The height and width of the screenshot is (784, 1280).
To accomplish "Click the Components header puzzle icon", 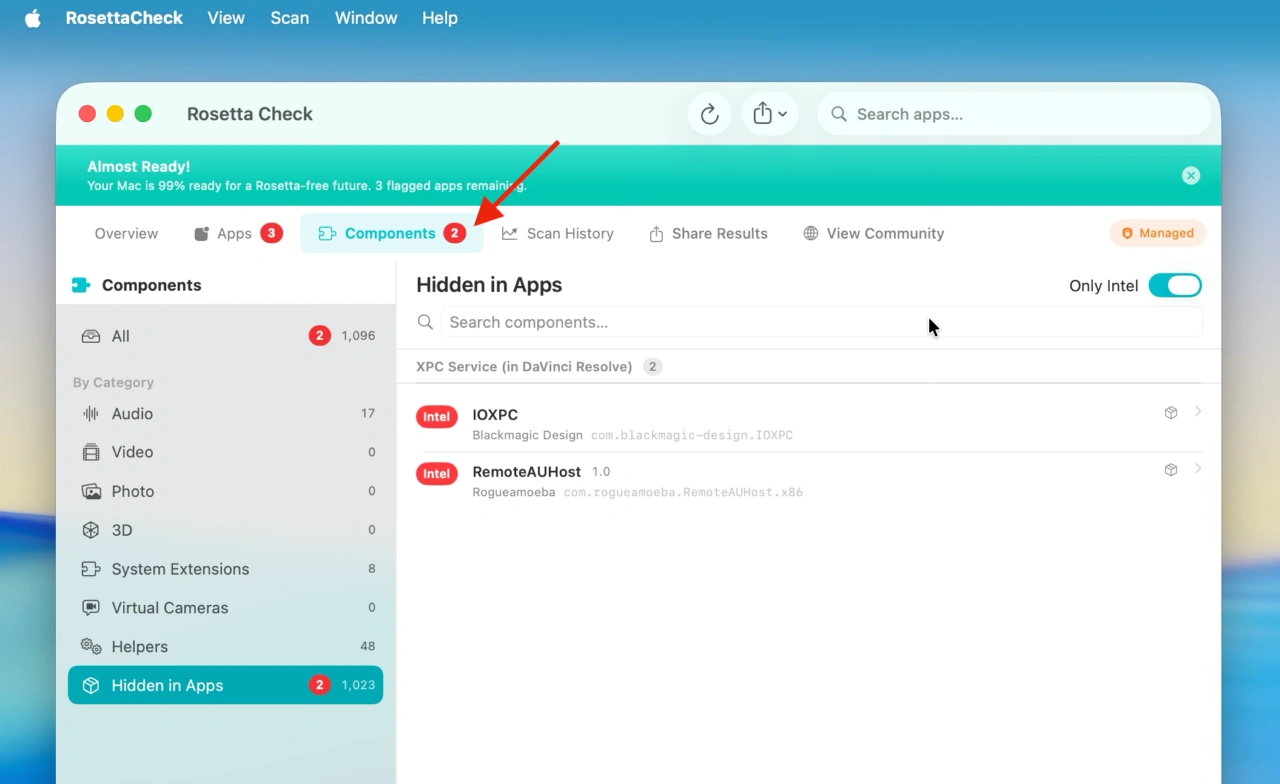I will tap(81, 285).
